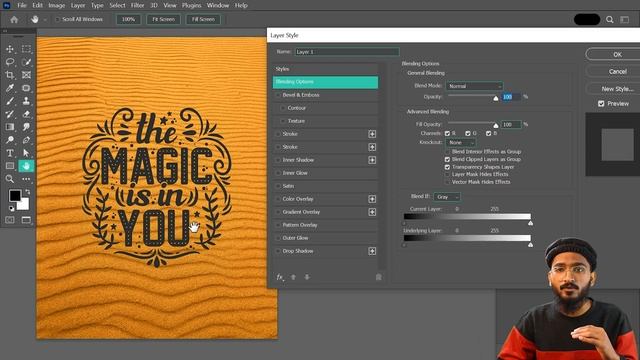Select the Eraser tool
The width and height of the screenshot is (640, 360).
26,114
